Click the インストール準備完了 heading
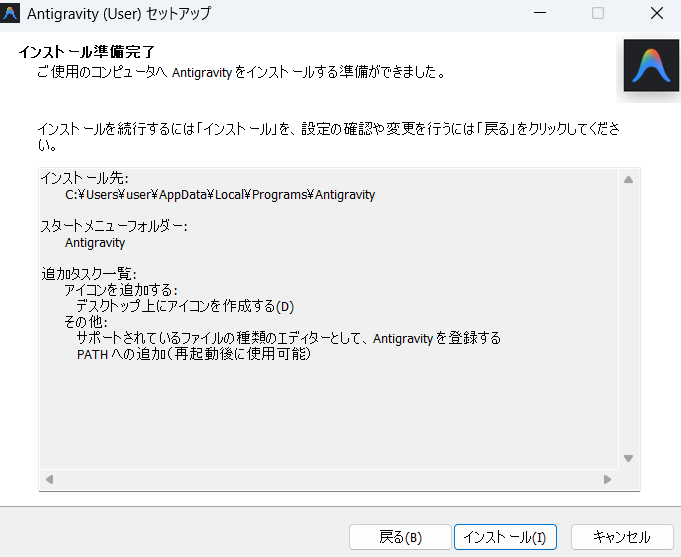 tap(86, 52)
